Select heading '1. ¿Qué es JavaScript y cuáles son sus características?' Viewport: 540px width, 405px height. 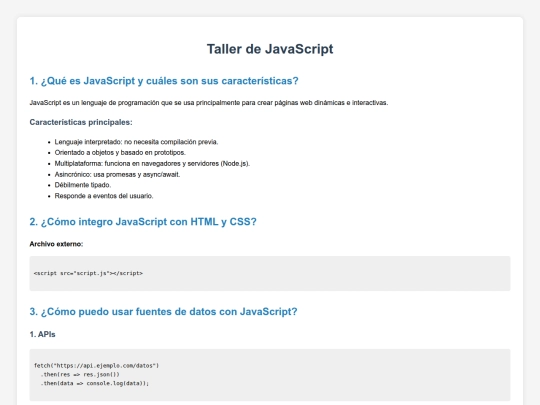point(164,81)
